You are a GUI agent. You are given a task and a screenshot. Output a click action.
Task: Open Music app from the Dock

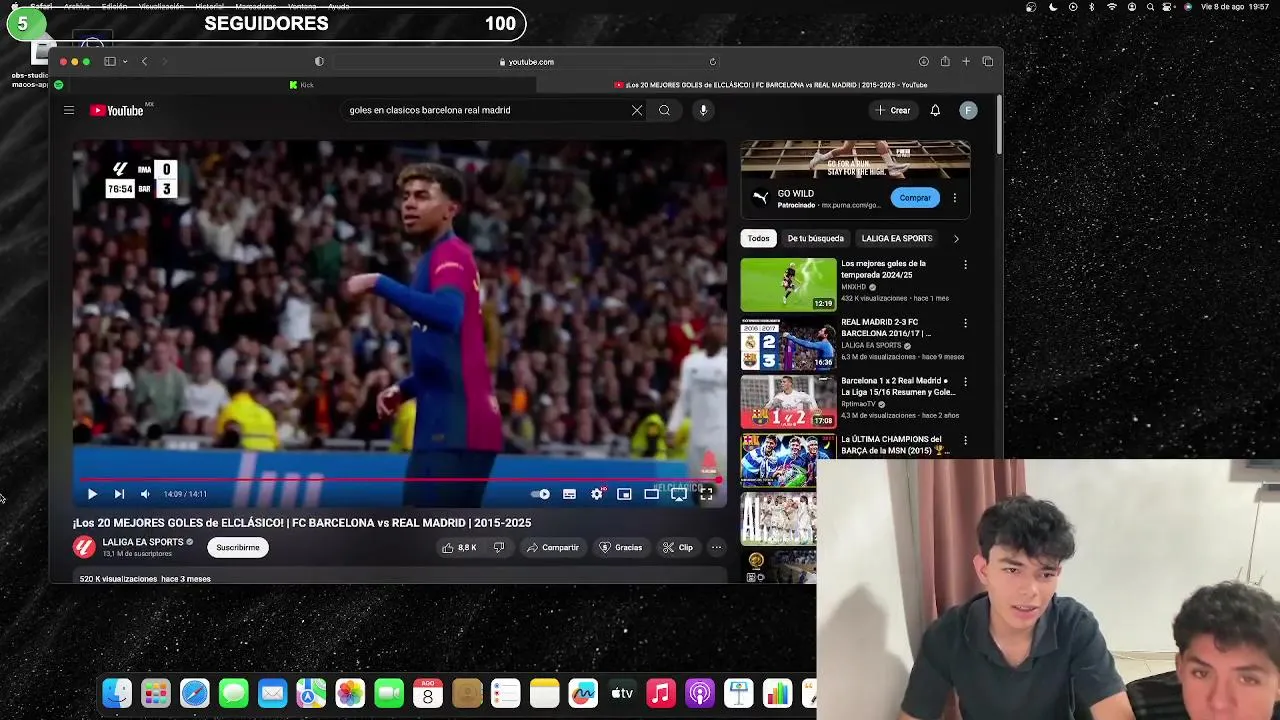(x=661, y=694)
